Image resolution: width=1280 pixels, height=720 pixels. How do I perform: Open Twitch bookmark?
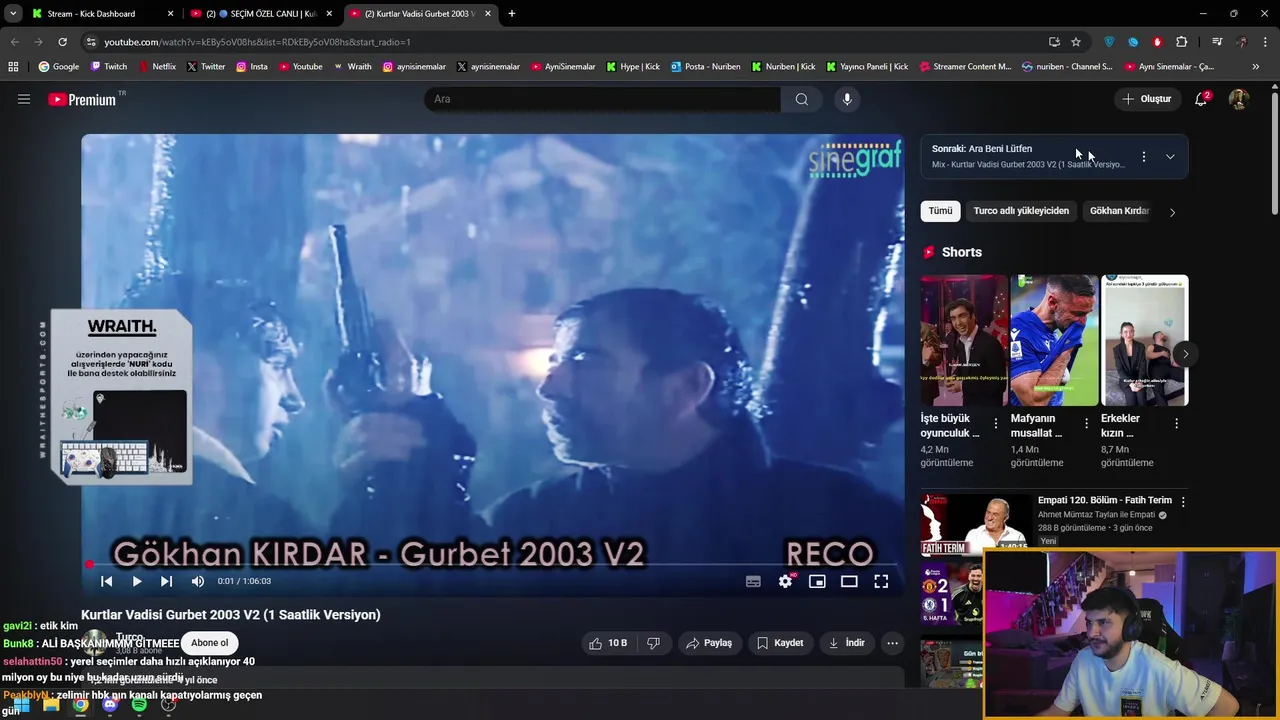pos(109,67)
